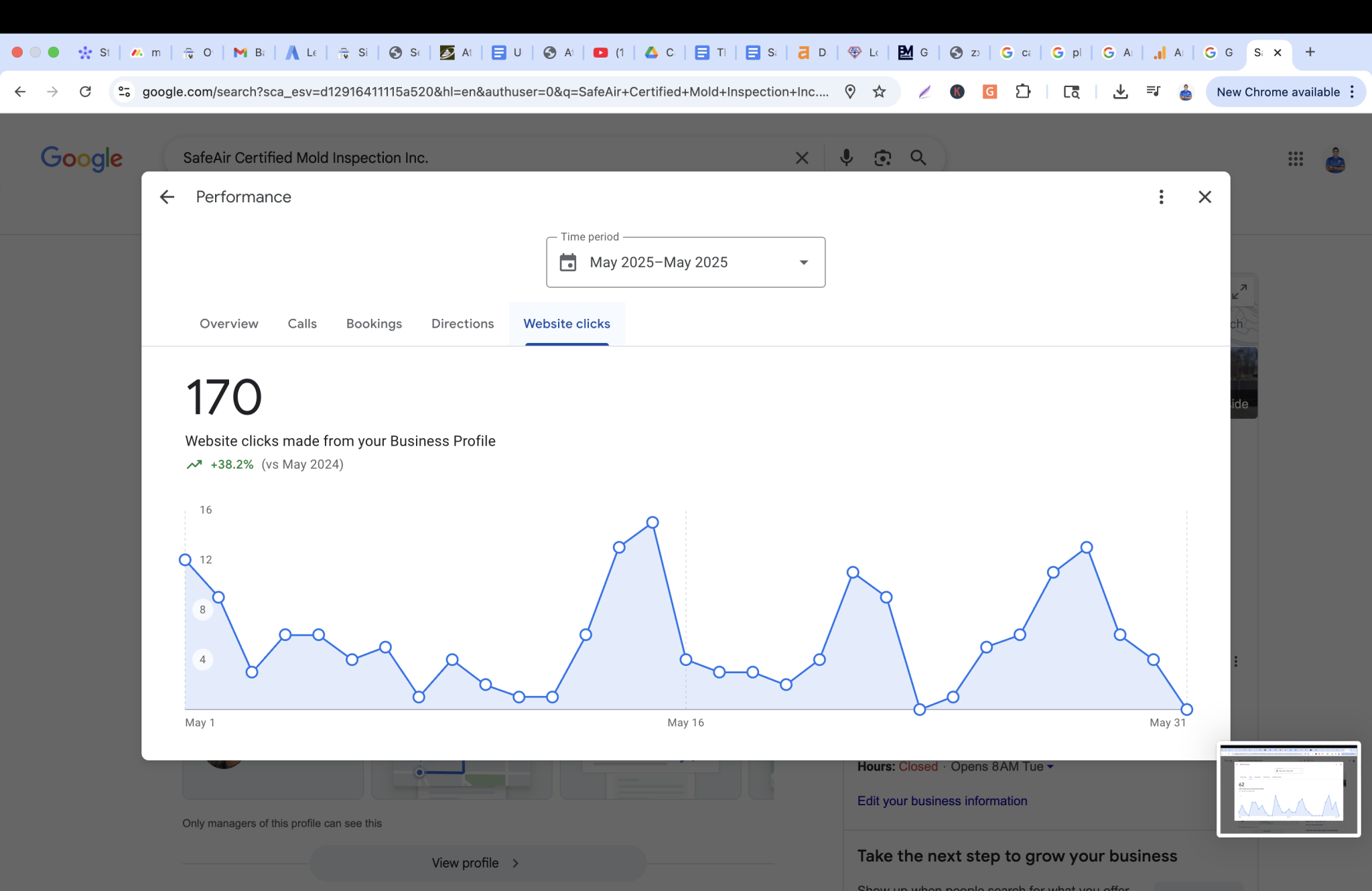
Task: Click the Search by image camera icon
Action: point(882,157)
